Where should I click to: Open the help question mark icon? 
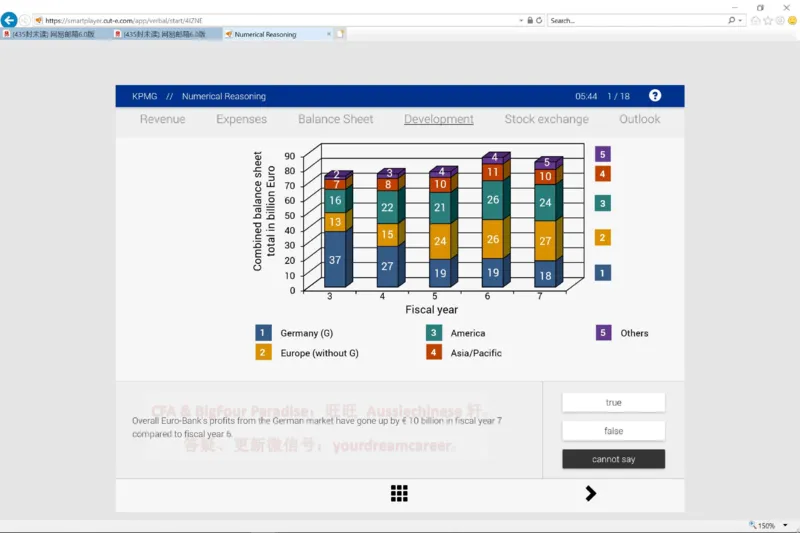point(655,96)
